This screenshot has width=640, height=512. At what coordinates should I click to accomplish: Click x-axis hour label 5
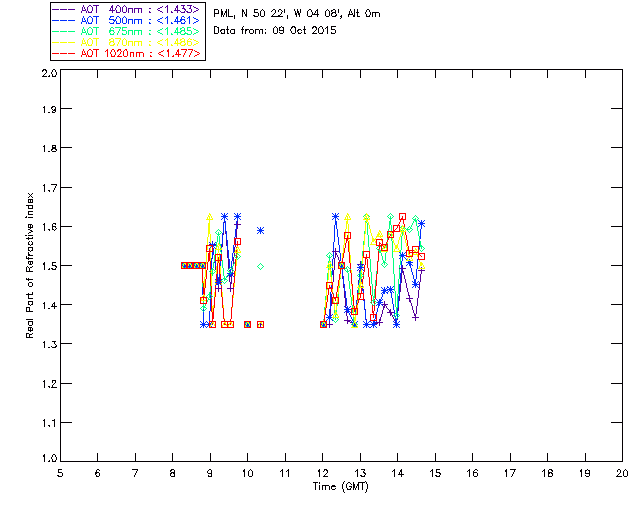(x=60, y=473)
